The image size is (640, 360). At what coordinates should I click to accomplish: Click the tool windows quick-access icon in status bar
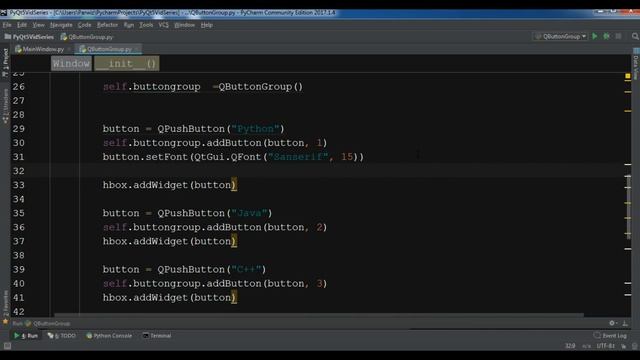(x=7, y=346)
